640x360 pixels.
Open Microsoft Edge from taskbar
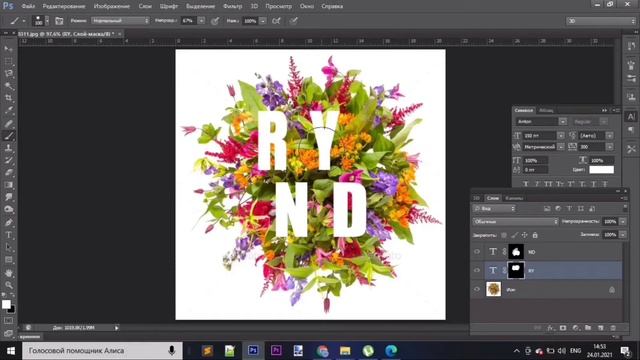coord(391,351)
